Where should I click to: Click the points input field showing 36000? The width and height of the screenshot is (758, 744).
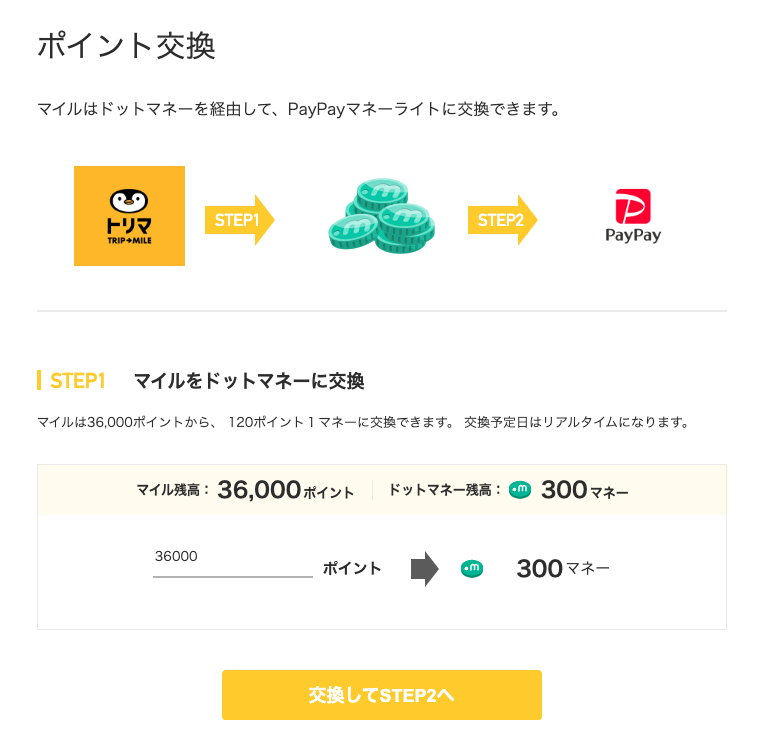[233, 560]
